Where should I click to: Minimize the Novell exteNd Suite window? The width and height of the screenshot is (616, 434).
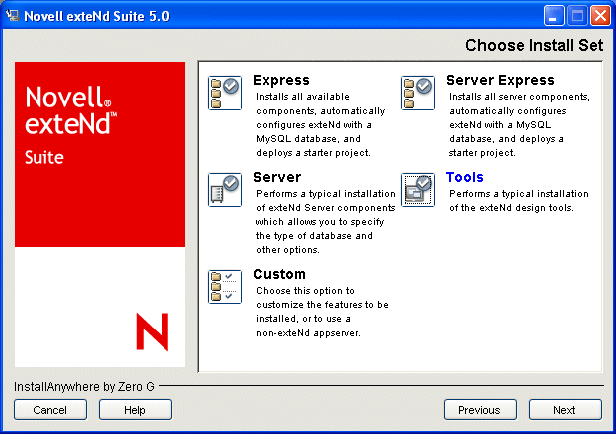coord(554,16)
